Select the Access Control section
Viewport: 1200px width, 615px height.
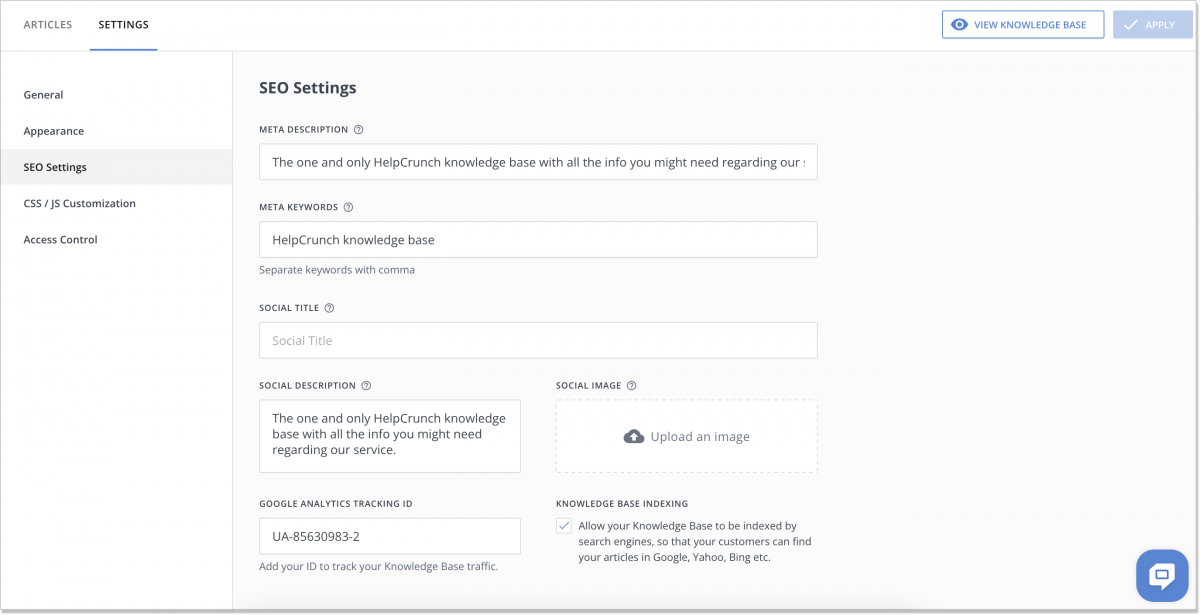[x=60, y=239]
